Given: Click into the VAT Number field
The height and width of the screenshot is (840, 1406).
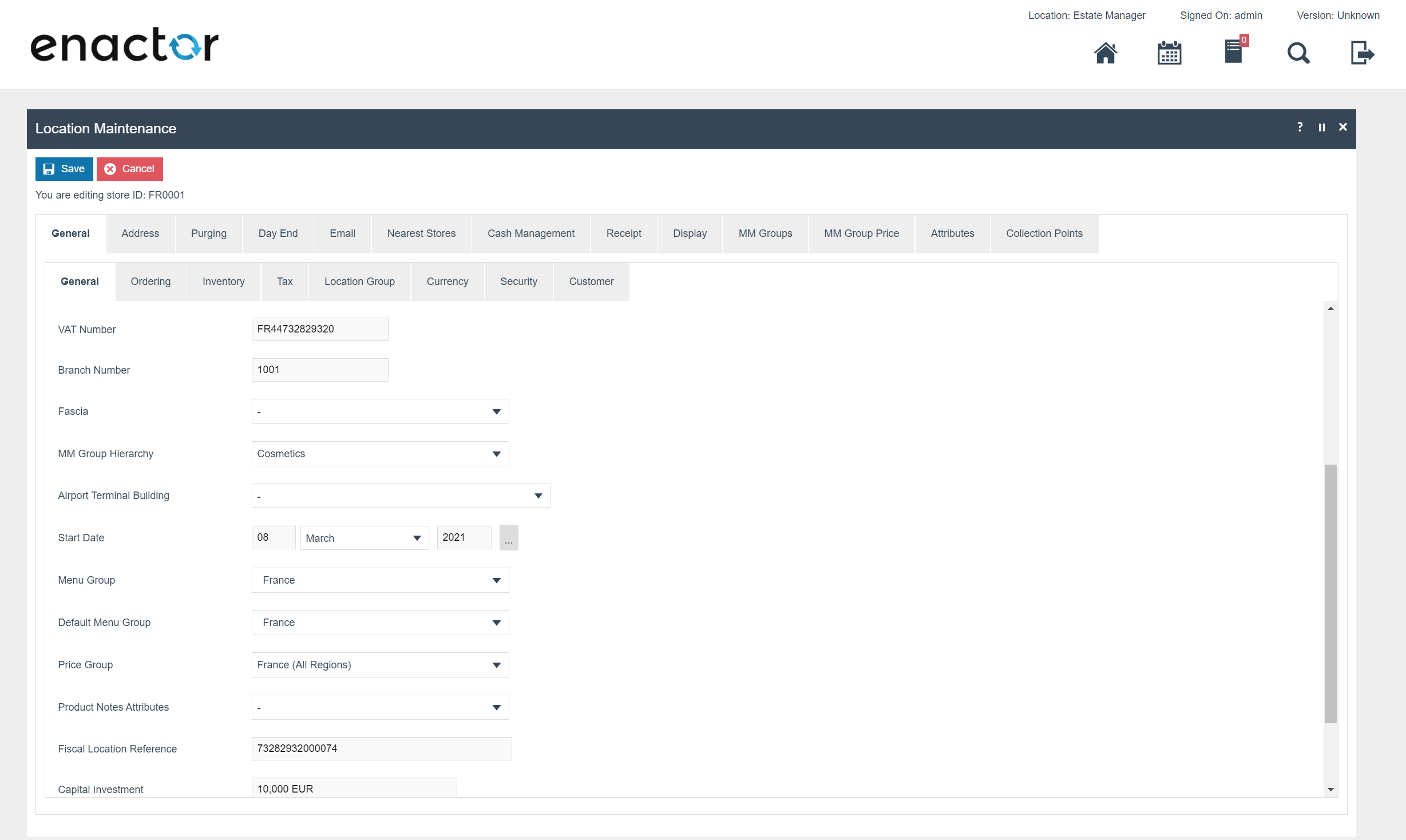Looking at the screenshot, I should pos(319,329).
